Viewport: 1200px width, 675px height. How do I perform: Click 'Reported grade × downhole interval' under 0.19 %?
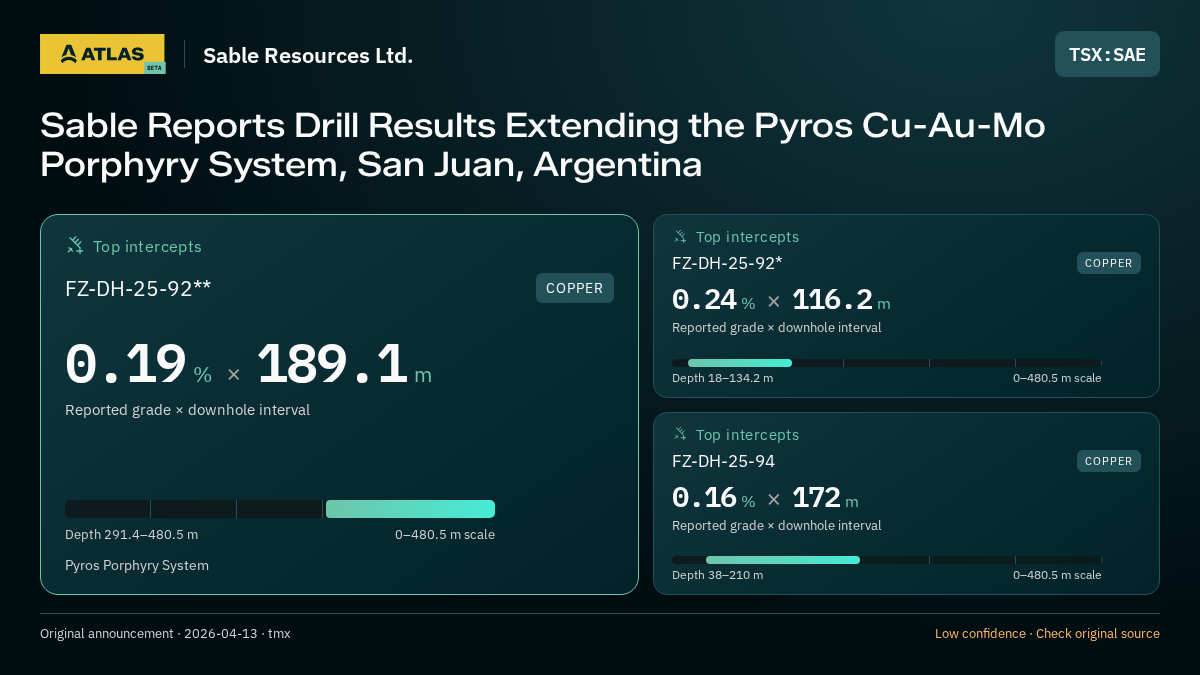point(187,410)
